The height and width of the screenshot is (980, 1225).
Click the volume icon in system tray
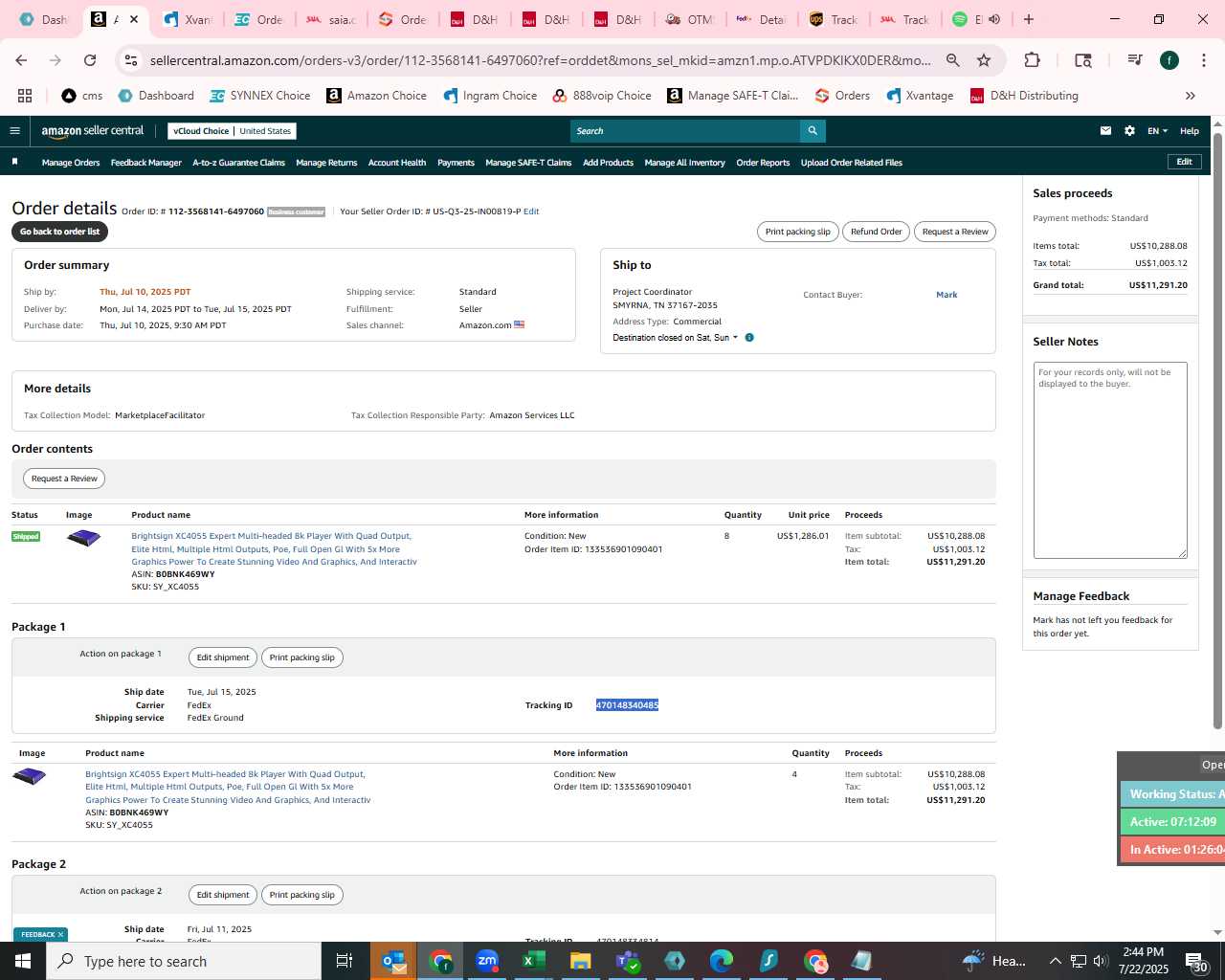pyautogui.click(x=1101, y=961)
